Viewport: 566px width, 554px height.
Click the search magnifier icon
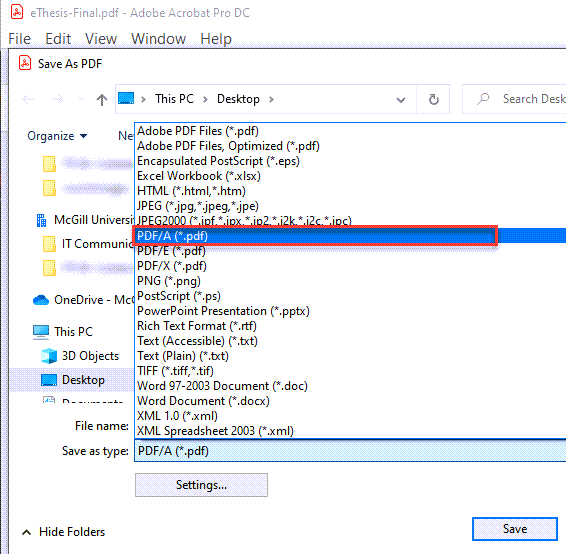(483, 99)
